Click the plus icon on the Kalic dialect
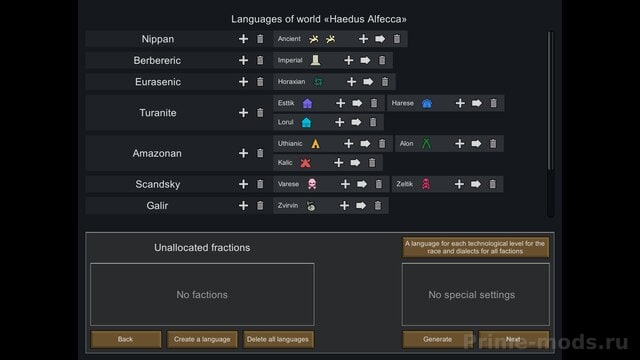This screenshot has height=360, width=640. (x=338, y=162)
